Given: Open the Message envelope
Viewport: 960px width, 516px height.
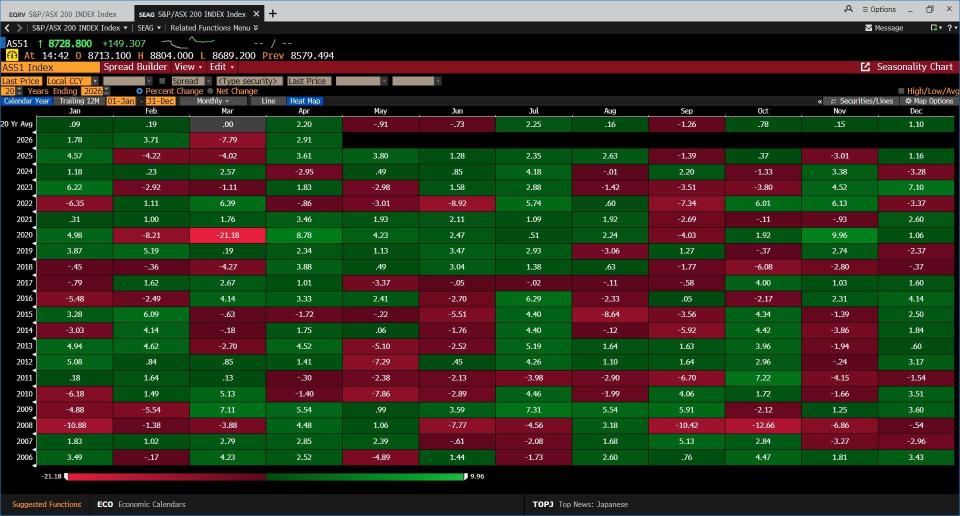Looking at the screenshot, I should point(884,28).
